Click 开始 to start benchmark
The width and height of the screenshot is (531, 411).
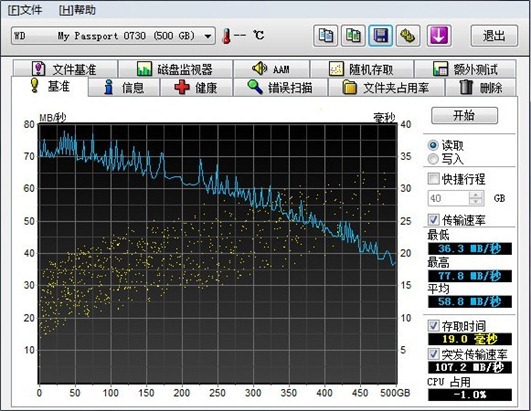point(464,115)
